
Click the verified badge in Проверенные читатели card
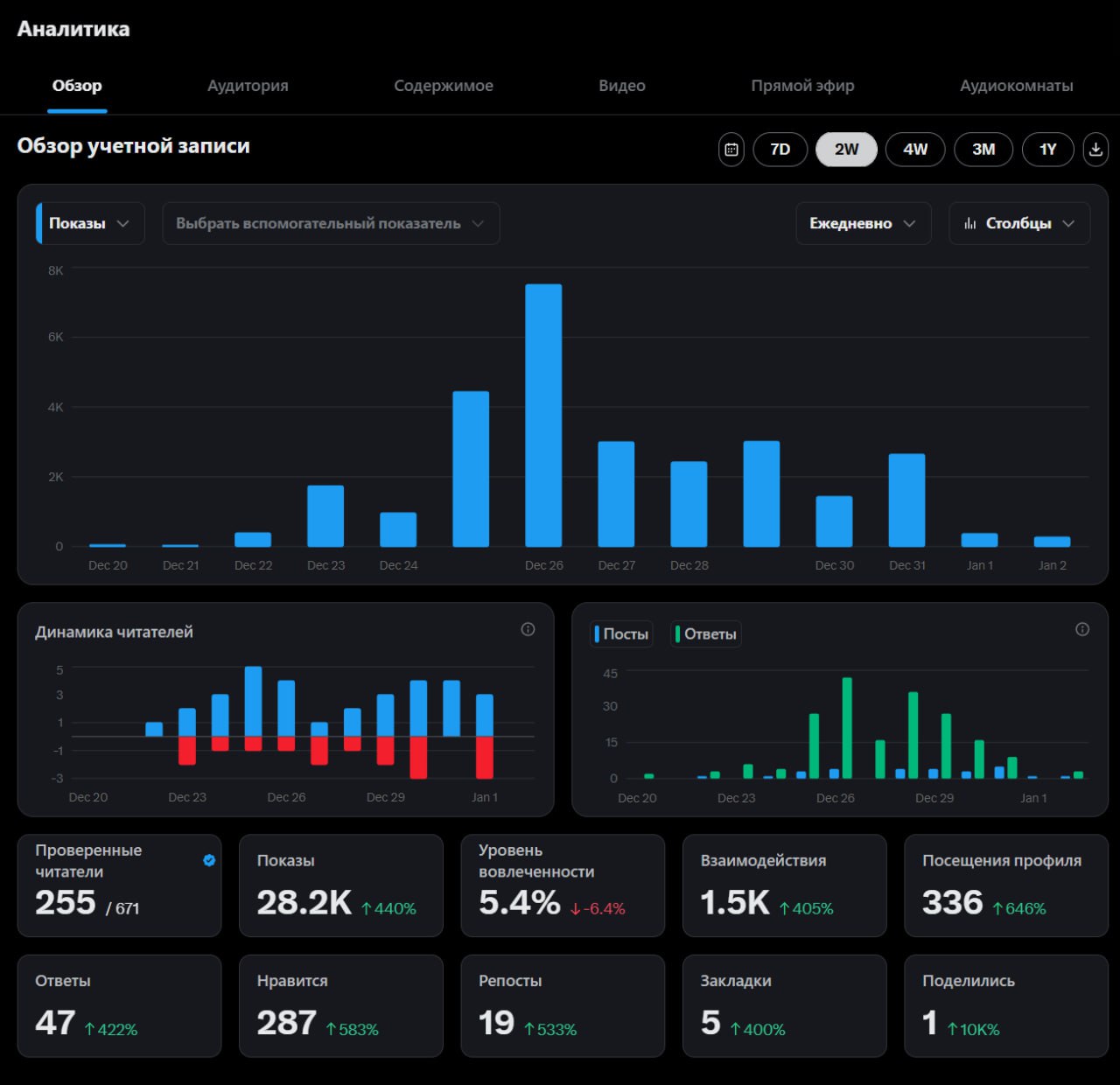[209, 860]
